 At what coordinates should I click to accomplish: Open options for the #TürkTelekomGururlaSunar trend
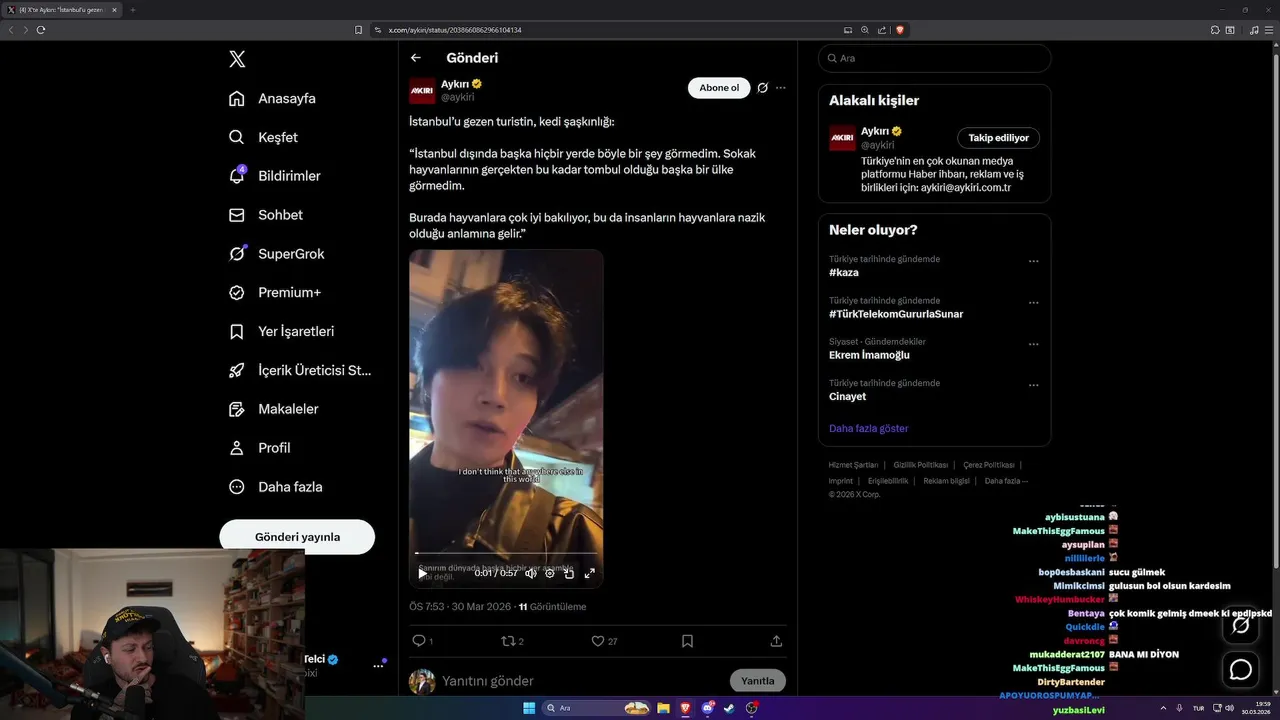[x=1034, y=303]
